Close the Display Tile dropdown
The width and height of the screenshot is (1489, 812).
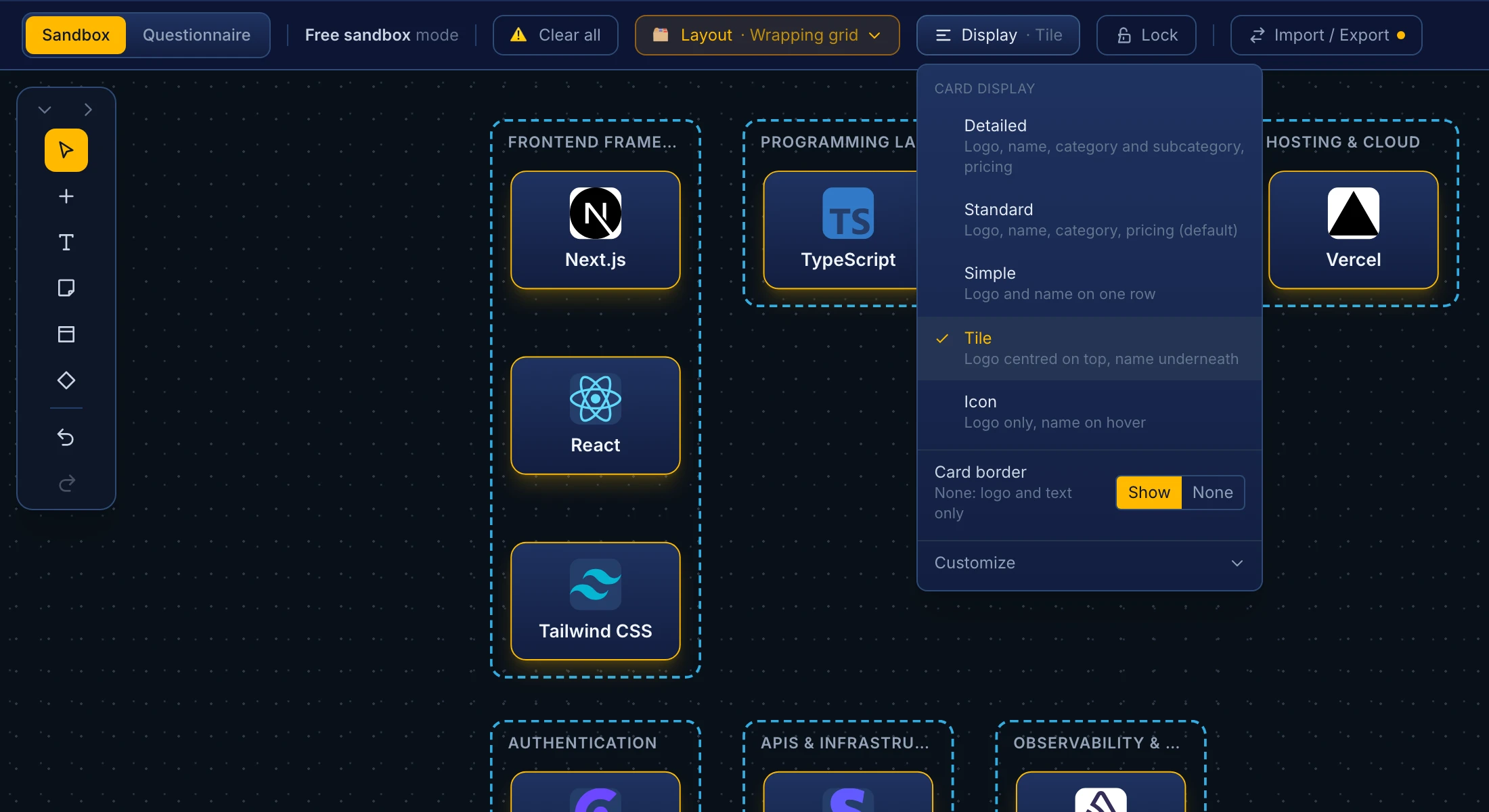pyautogui.click(x=998, y=35)
